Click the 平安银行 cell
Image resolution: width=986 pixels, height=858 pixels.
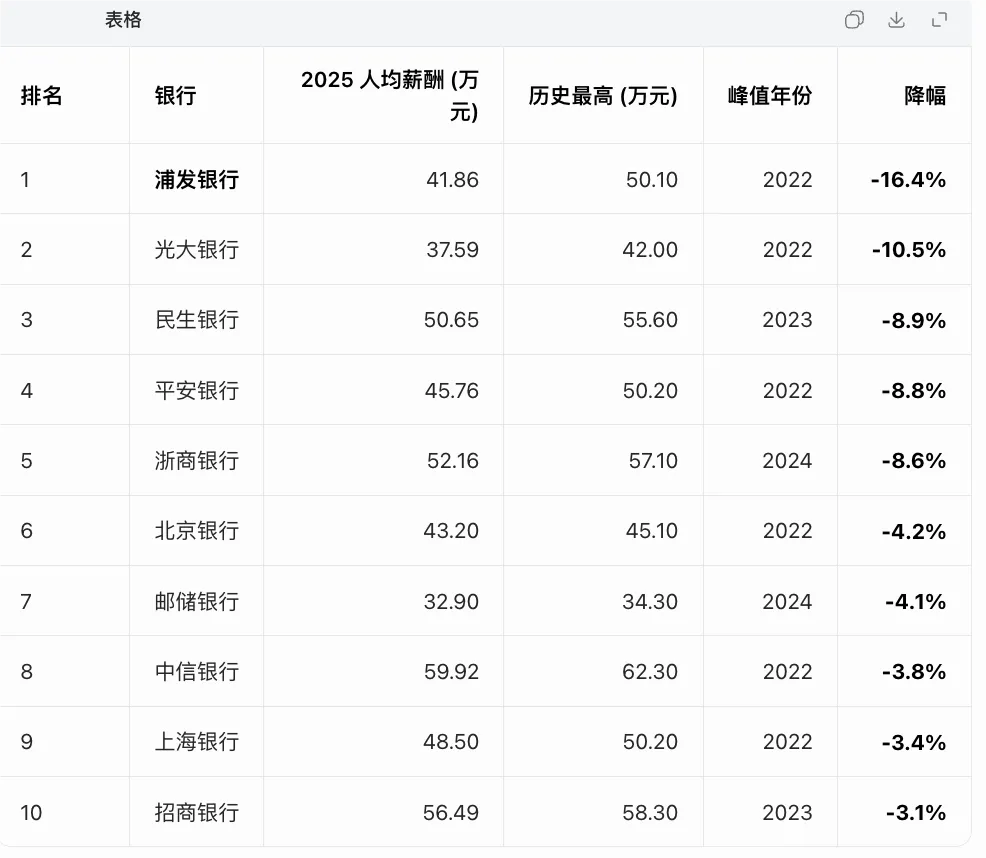click(x=197, y=391)
